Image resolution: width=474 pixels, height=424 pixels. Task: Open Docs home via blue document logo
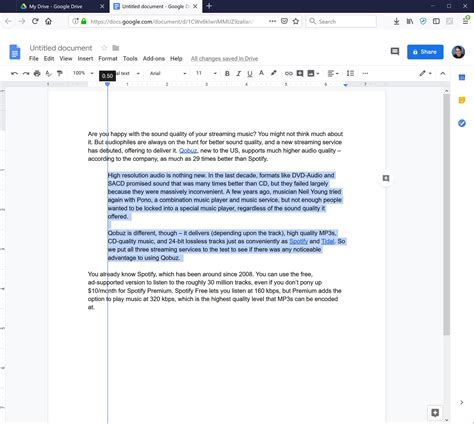pos(15,52)
